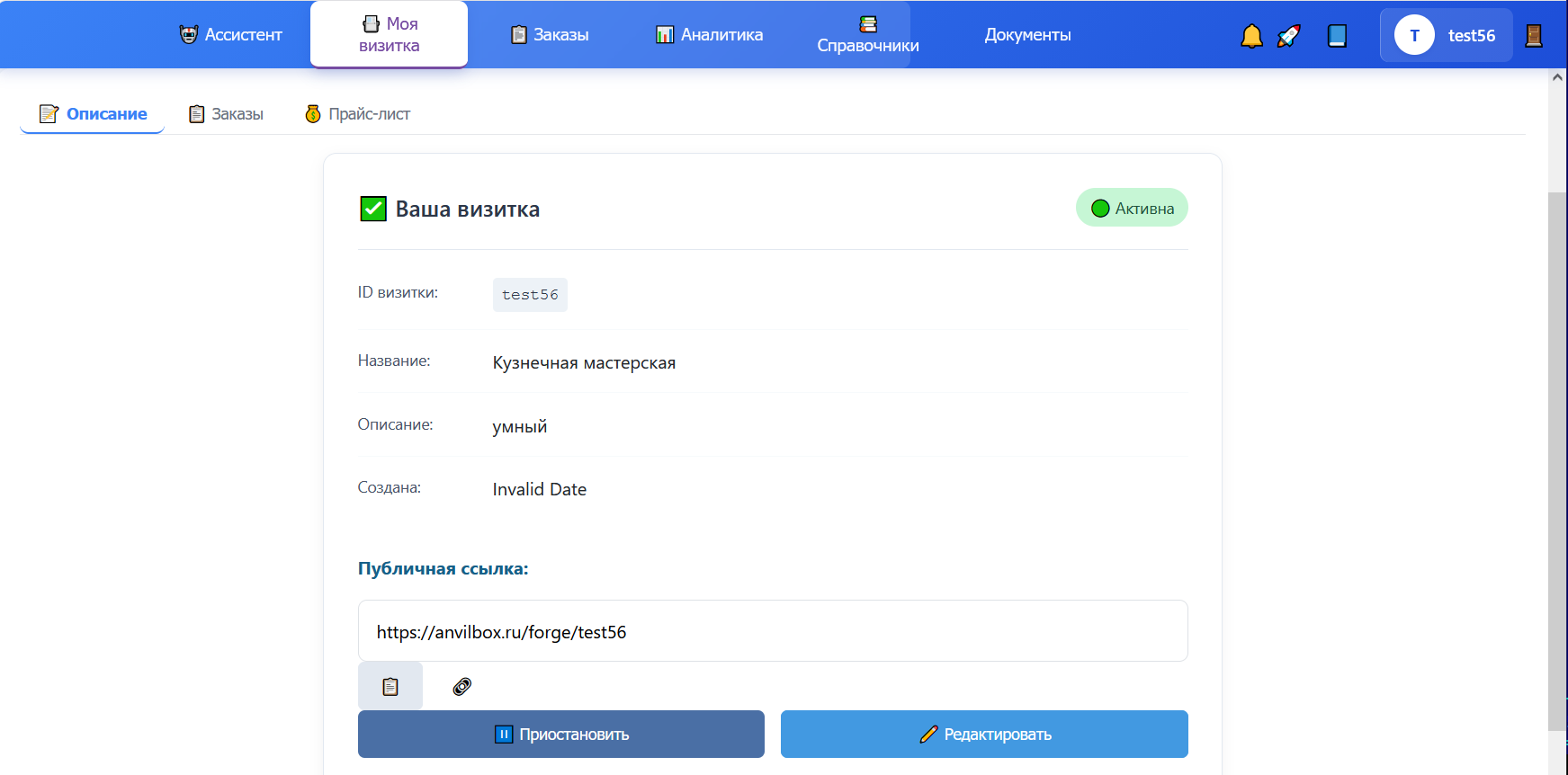Click the public link field
This screenshot has width=1568, height=775.
tap(773, 631)
